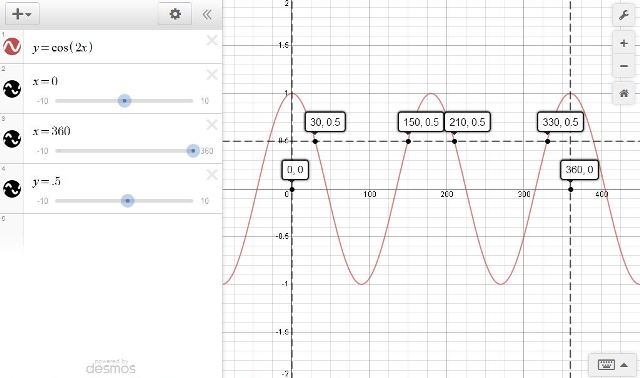Show the on-screen keyboard icon
The image size is (640, 378).
pos(606,364)
